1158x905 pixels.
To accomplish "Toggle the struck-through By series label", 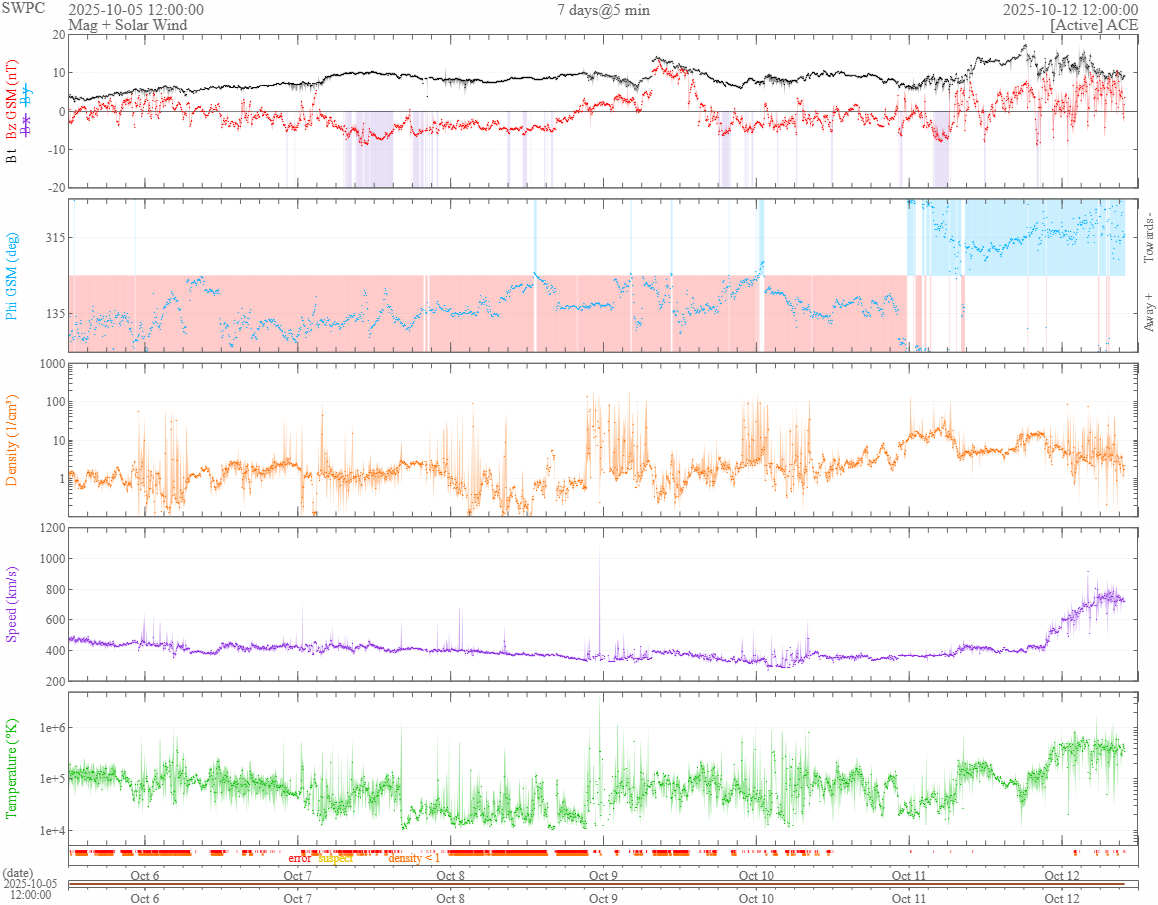I will [27, 95].
